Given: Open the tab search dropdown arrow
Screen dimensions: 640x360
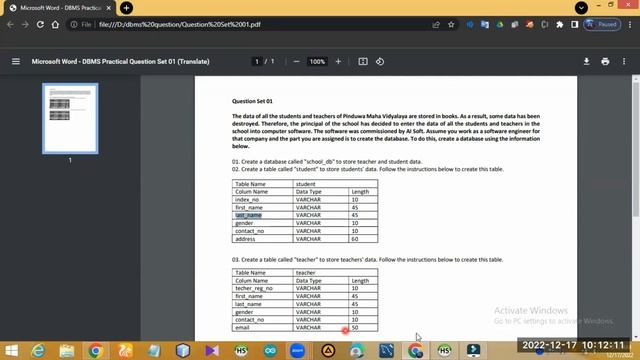Looking at the screenshot, I should [581, 8].
